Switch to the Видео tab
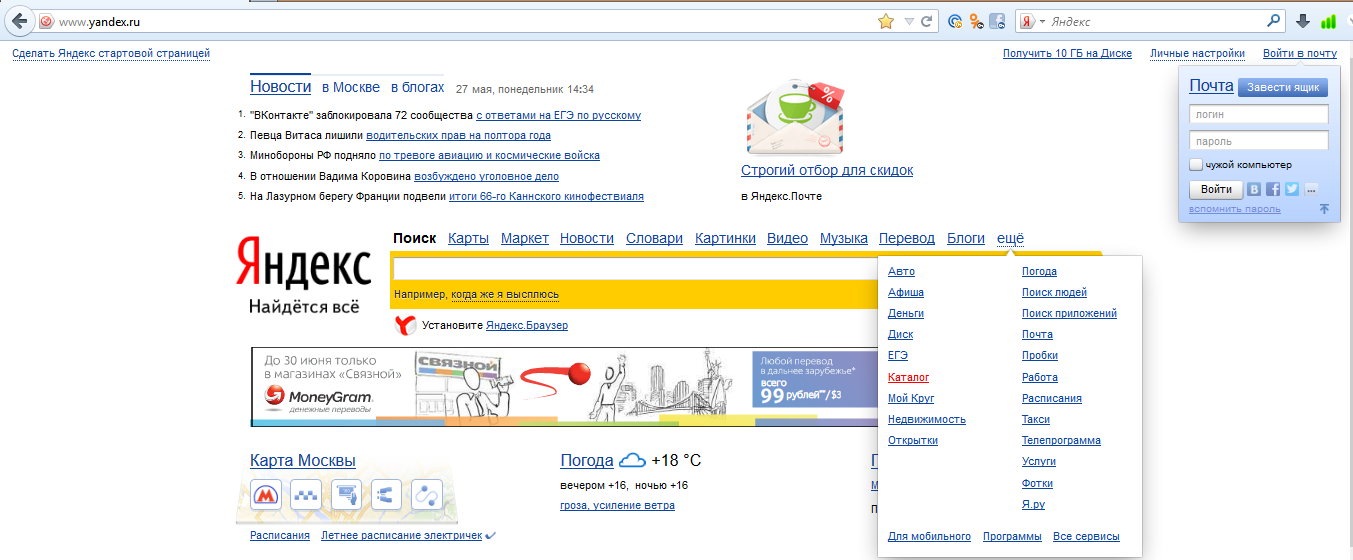Image resolution: width=1353 pixels, height=560 pixels. pyautogui.click(x=787, y=238)
